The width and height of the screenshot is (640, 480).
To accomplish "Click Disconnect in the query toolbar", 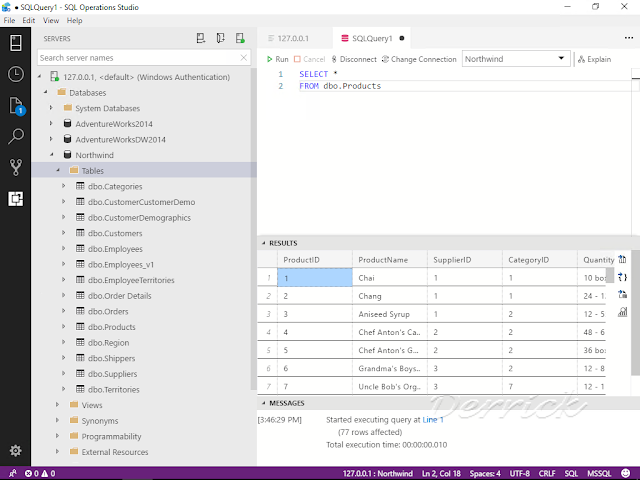I will (354, 59).
